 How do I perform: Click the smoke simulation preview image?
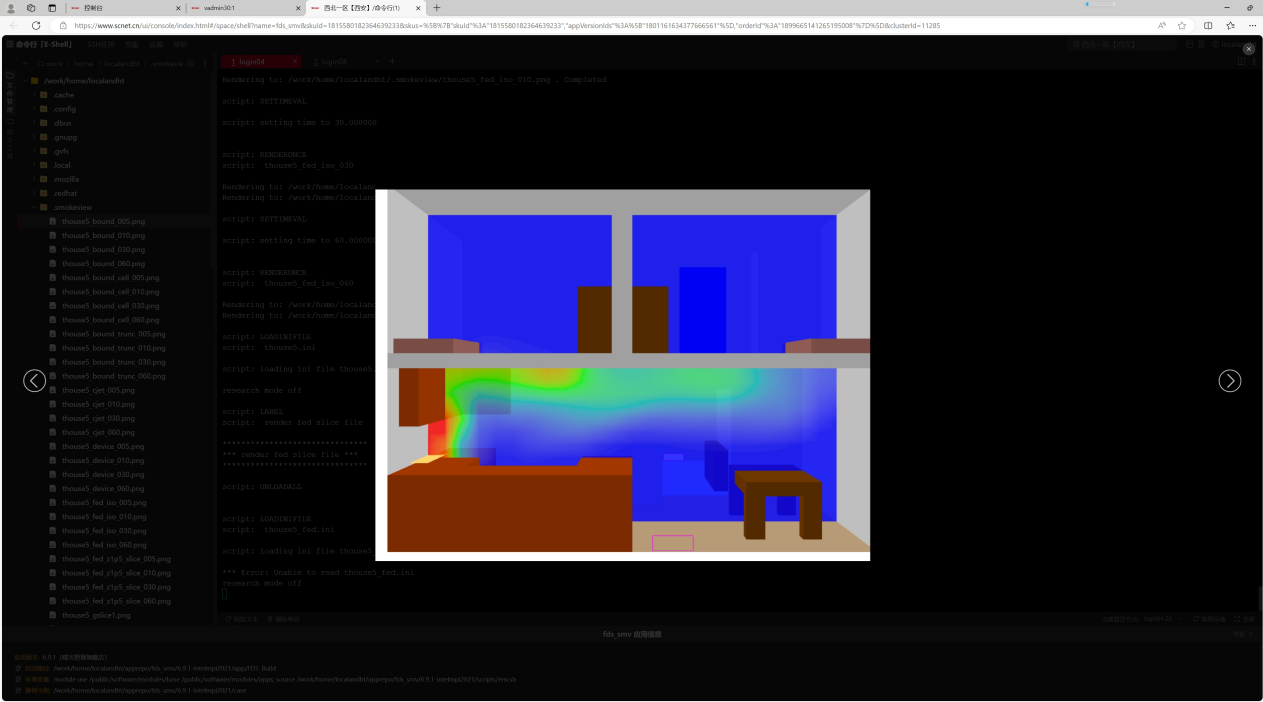(622, 375)
